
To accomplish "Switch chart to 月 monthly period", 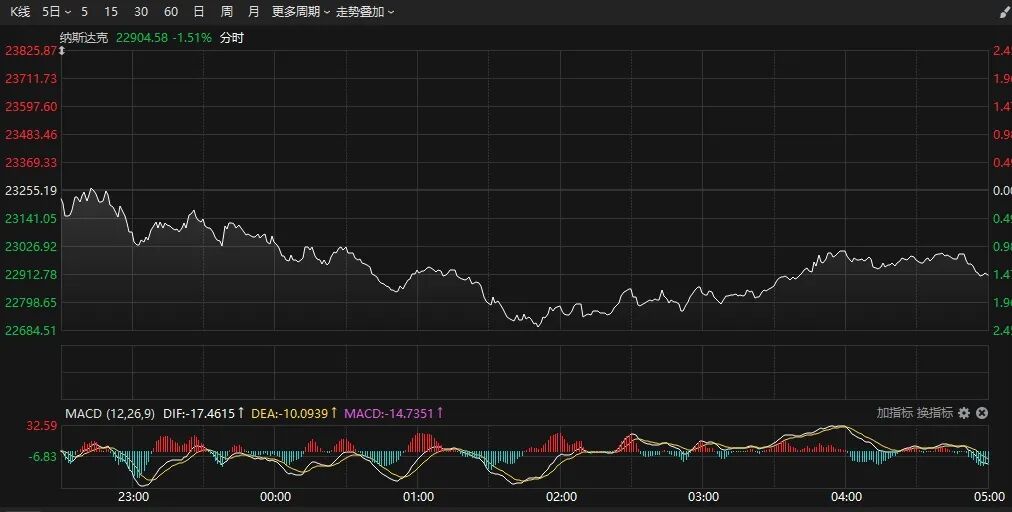I will [253, 12].
